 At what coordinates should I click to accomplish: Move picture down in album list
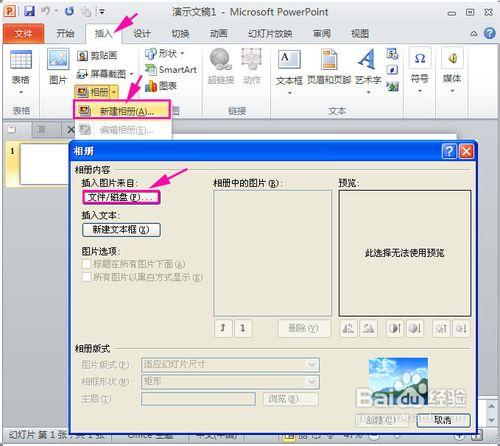[243, 328]
